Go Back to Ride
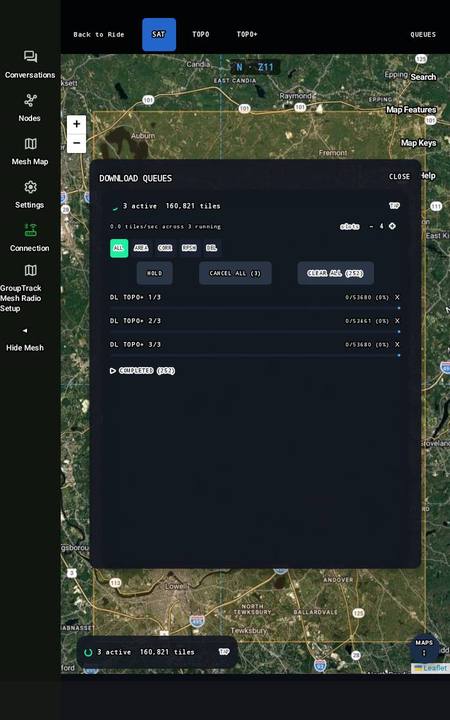This screenshot has height=720, width=450. [99, 34]
